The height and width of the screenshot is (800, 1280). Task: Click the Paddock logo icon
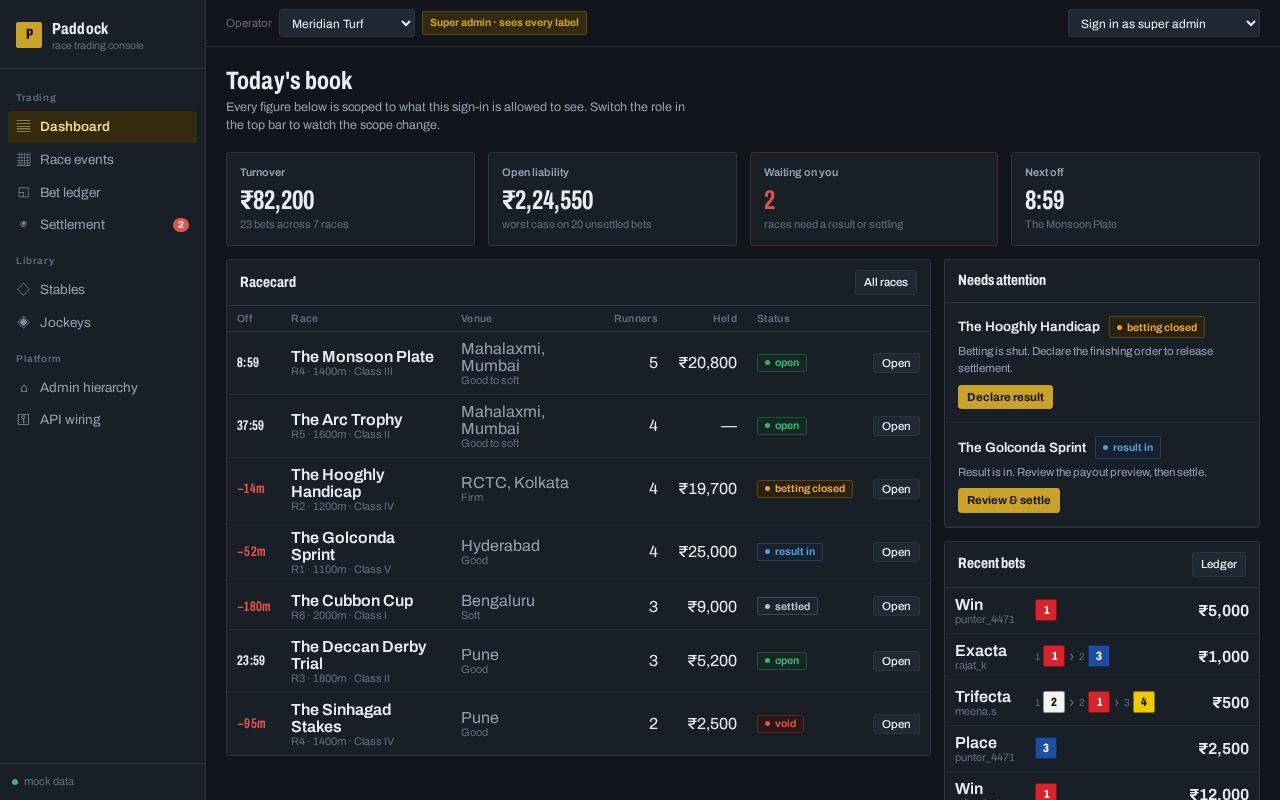coord(29,35)
